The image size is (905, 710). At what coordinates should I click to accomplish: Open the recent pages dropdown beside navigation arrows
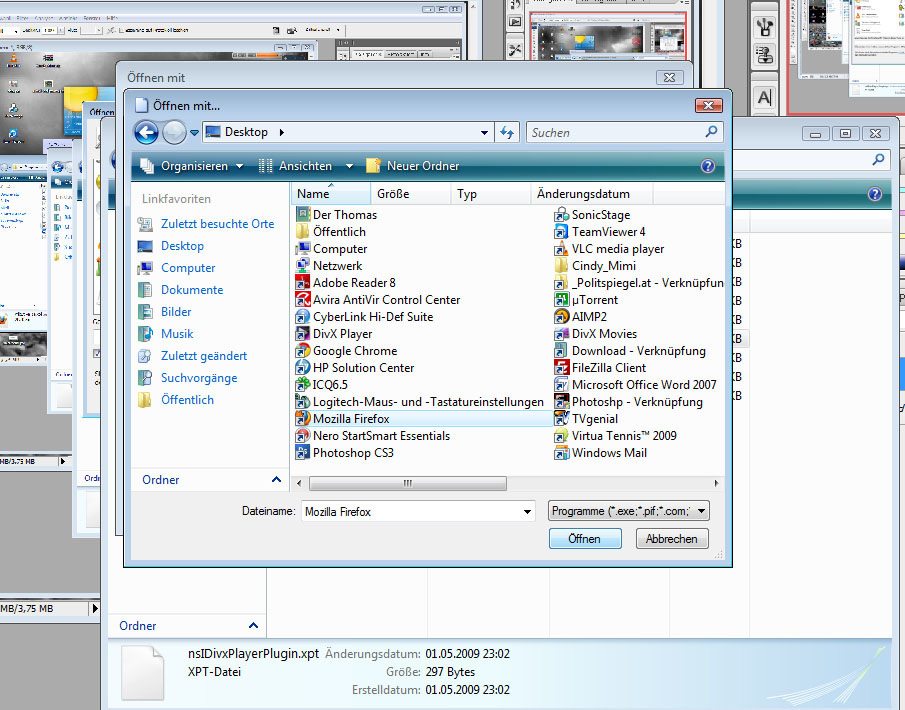195,133
